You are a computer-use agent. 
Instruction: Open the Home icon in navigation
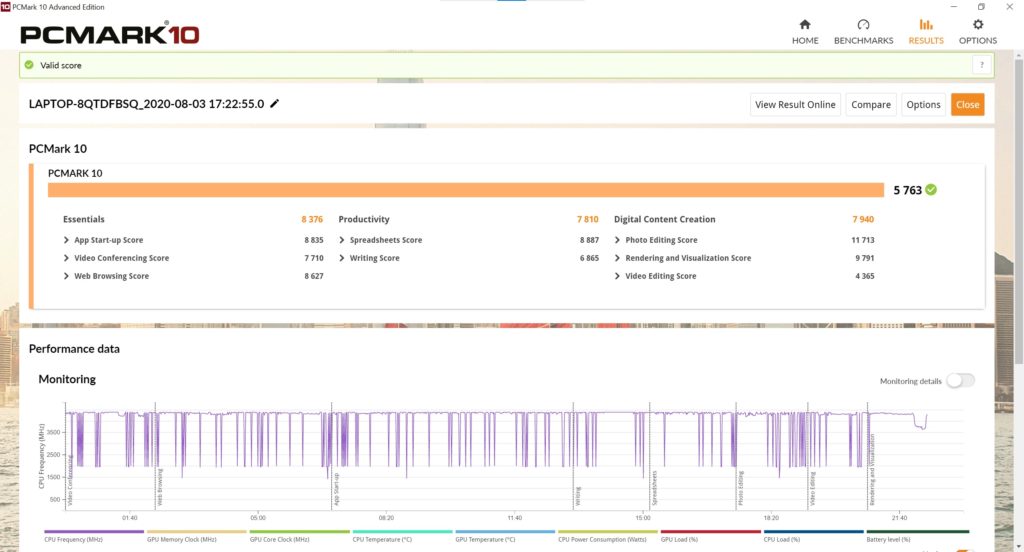tap(805, 25)
